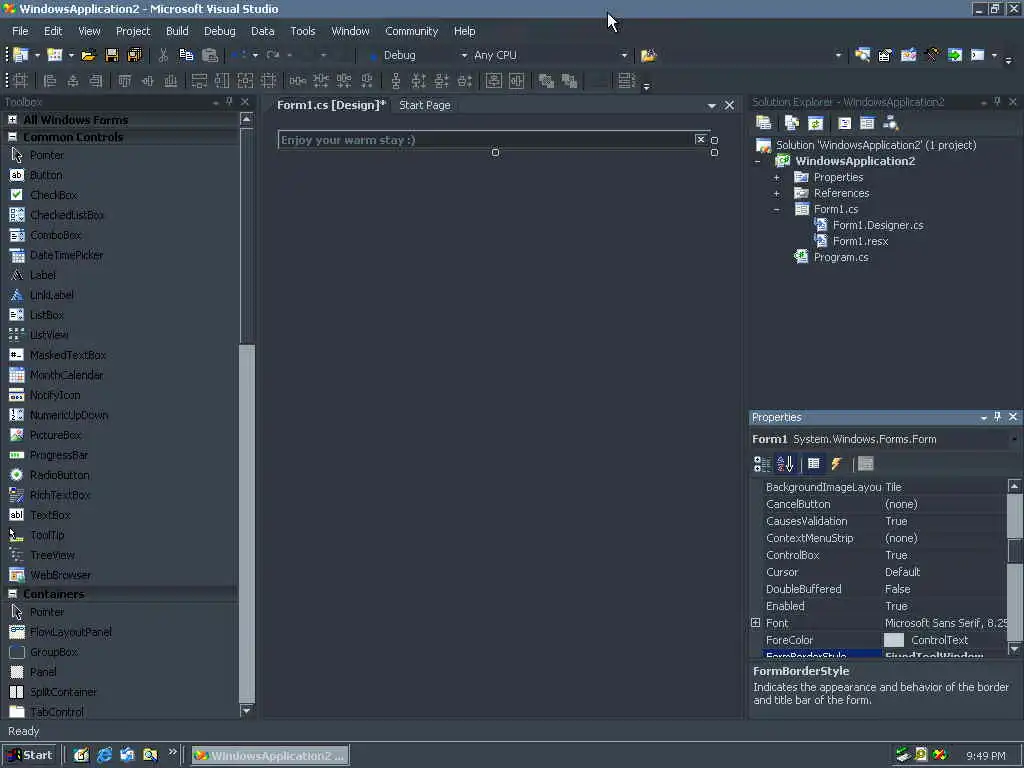Click the Send to Back layout icon
Viewport: 1024px width, 768px height.
569,81
